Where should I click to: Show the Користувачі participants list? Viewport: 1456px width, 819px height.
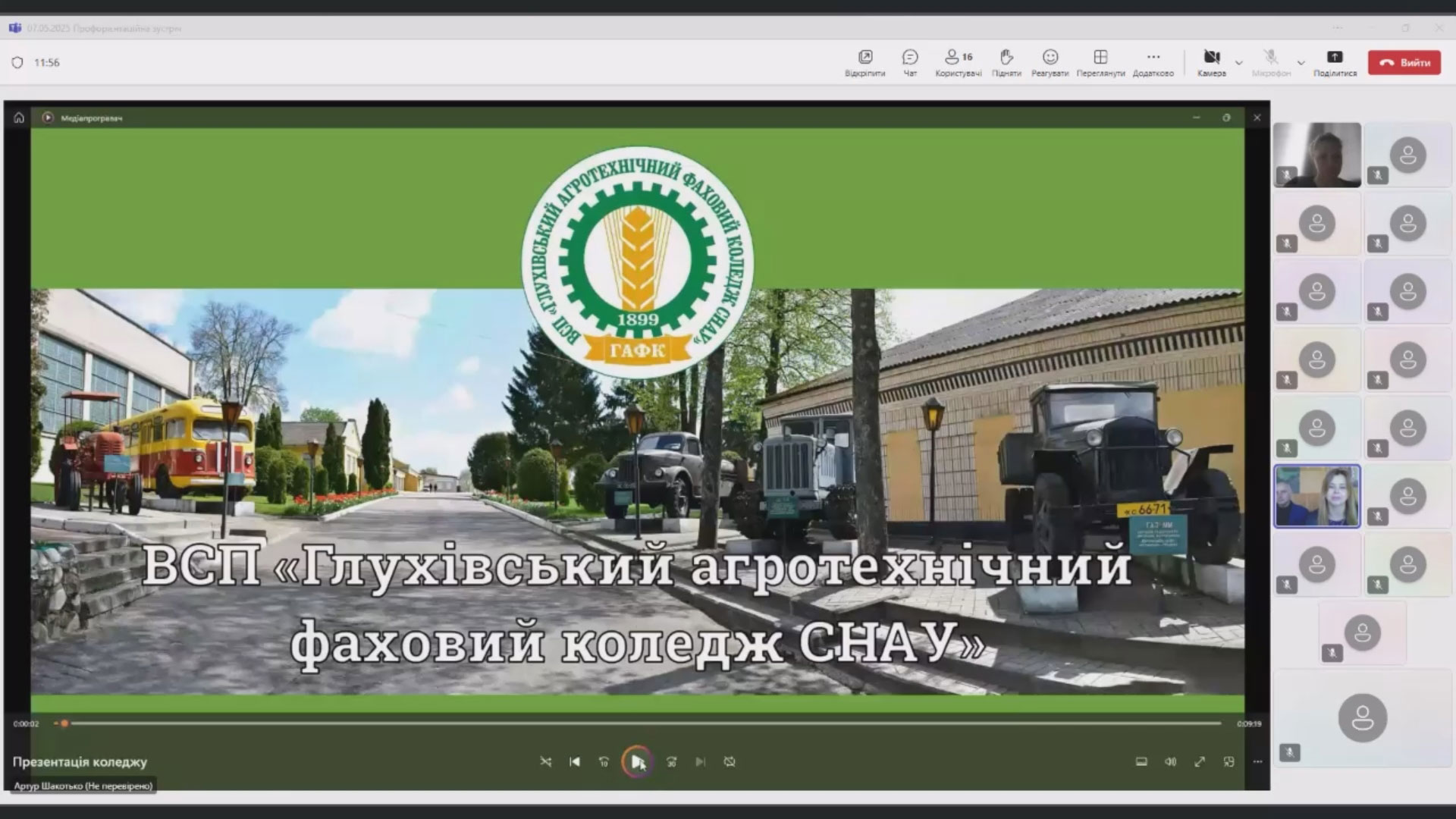959,62
